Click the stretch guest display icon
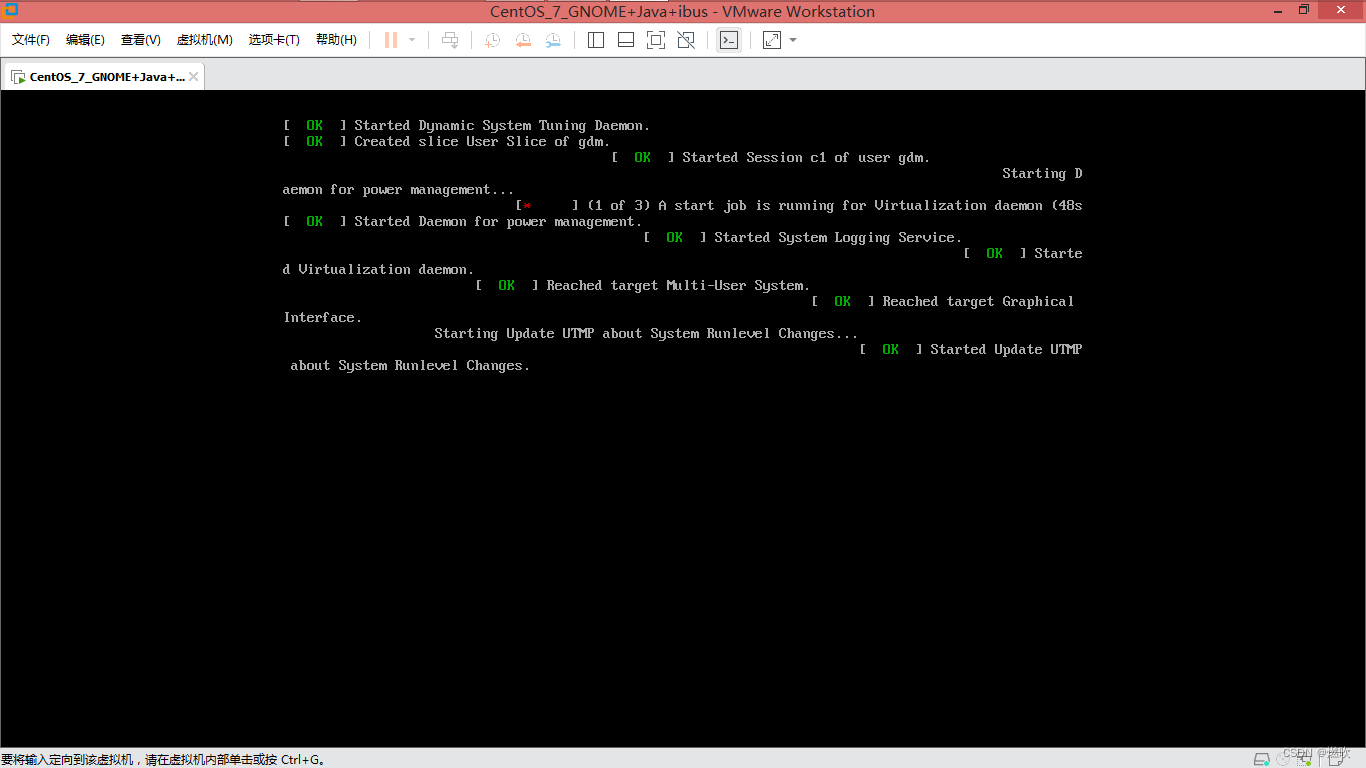The width and height of the screenshot is (1366, 768). pos(772,40)
